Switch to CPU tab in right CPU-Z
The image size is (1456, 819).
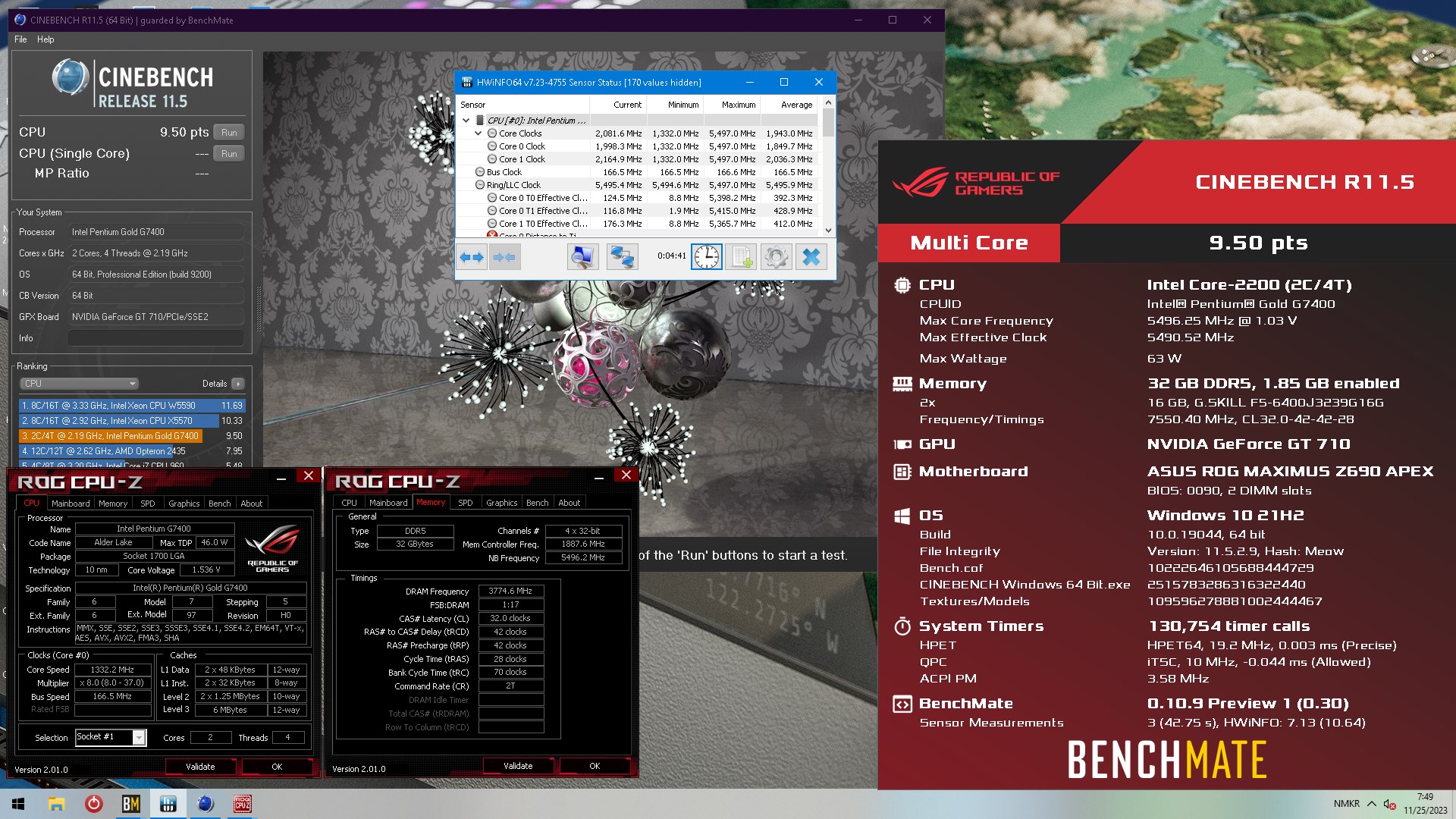pyautogui.click(x=349, y=503)
